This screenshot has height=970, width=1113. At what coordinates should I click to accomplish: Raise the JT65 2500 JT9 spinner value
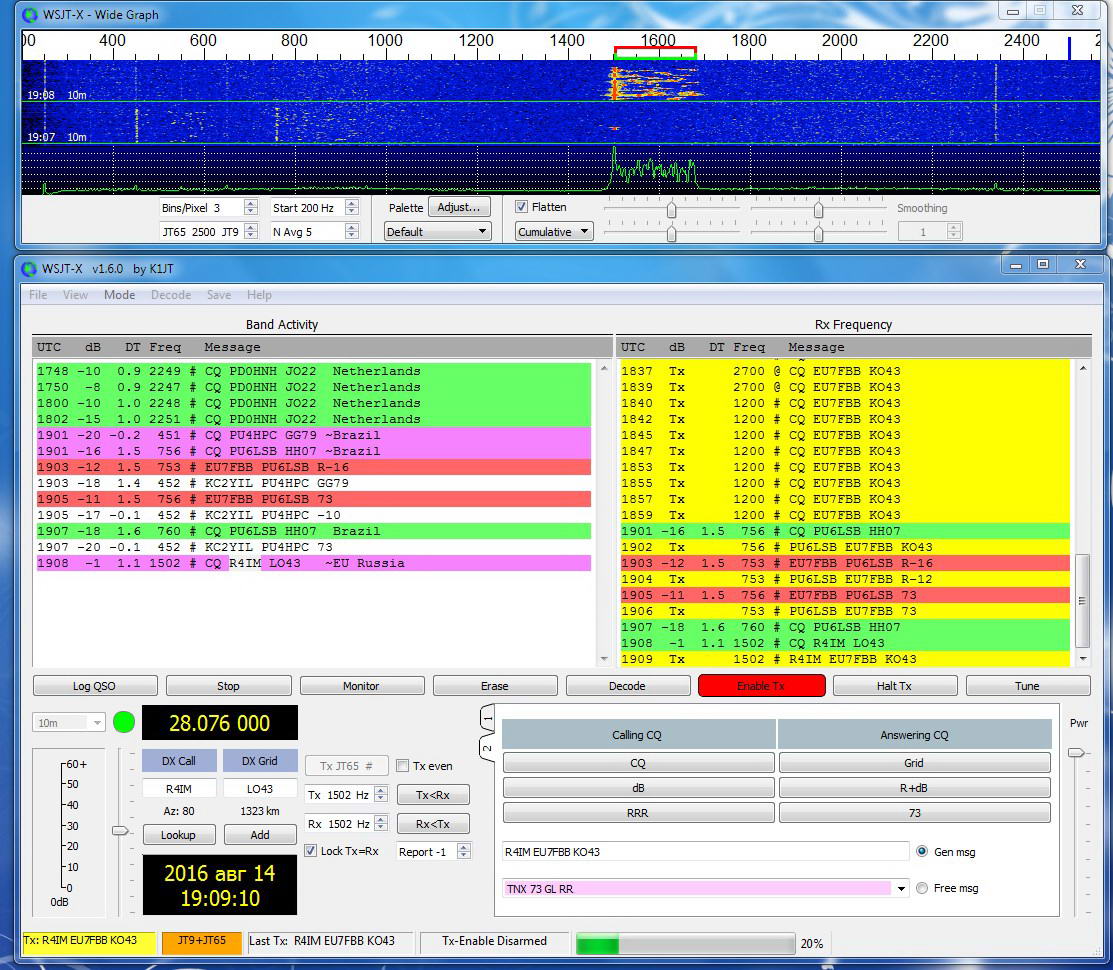[x=251, y=227]
